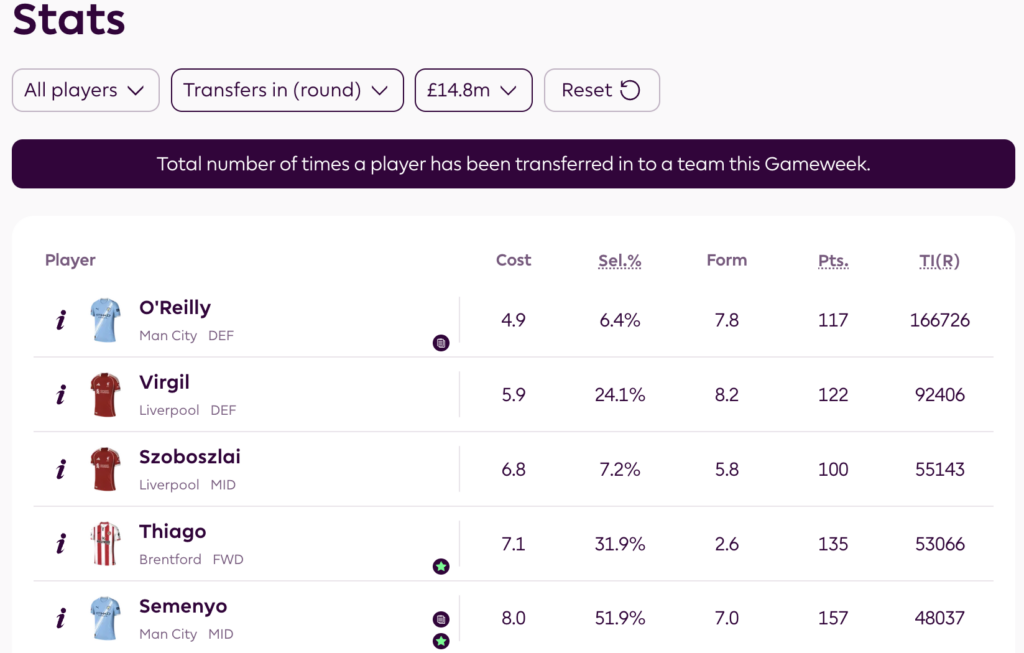
Task: Click Thiago's Brentford striped shirt
Action: (105, 544)
